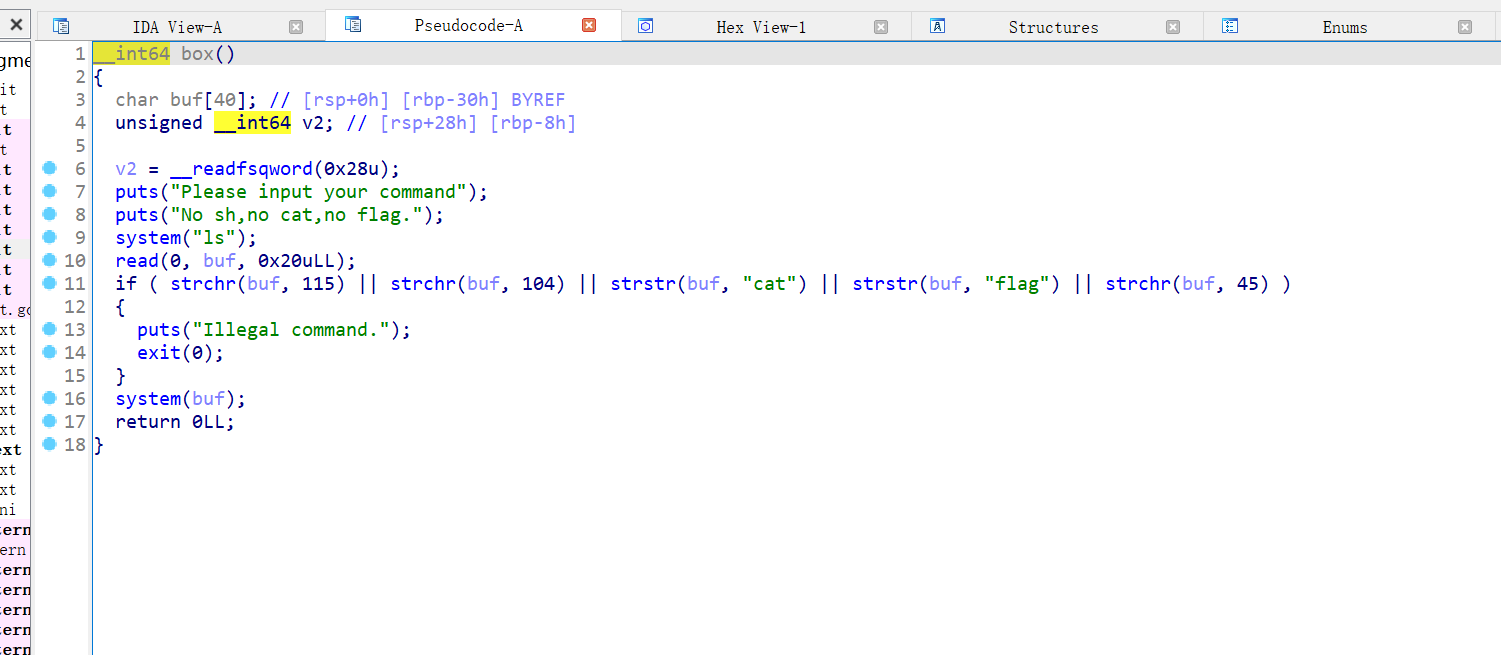Click the system(buf) call on line 16
The width and height of the screenshot is (1501, 655).
[180, 399]
